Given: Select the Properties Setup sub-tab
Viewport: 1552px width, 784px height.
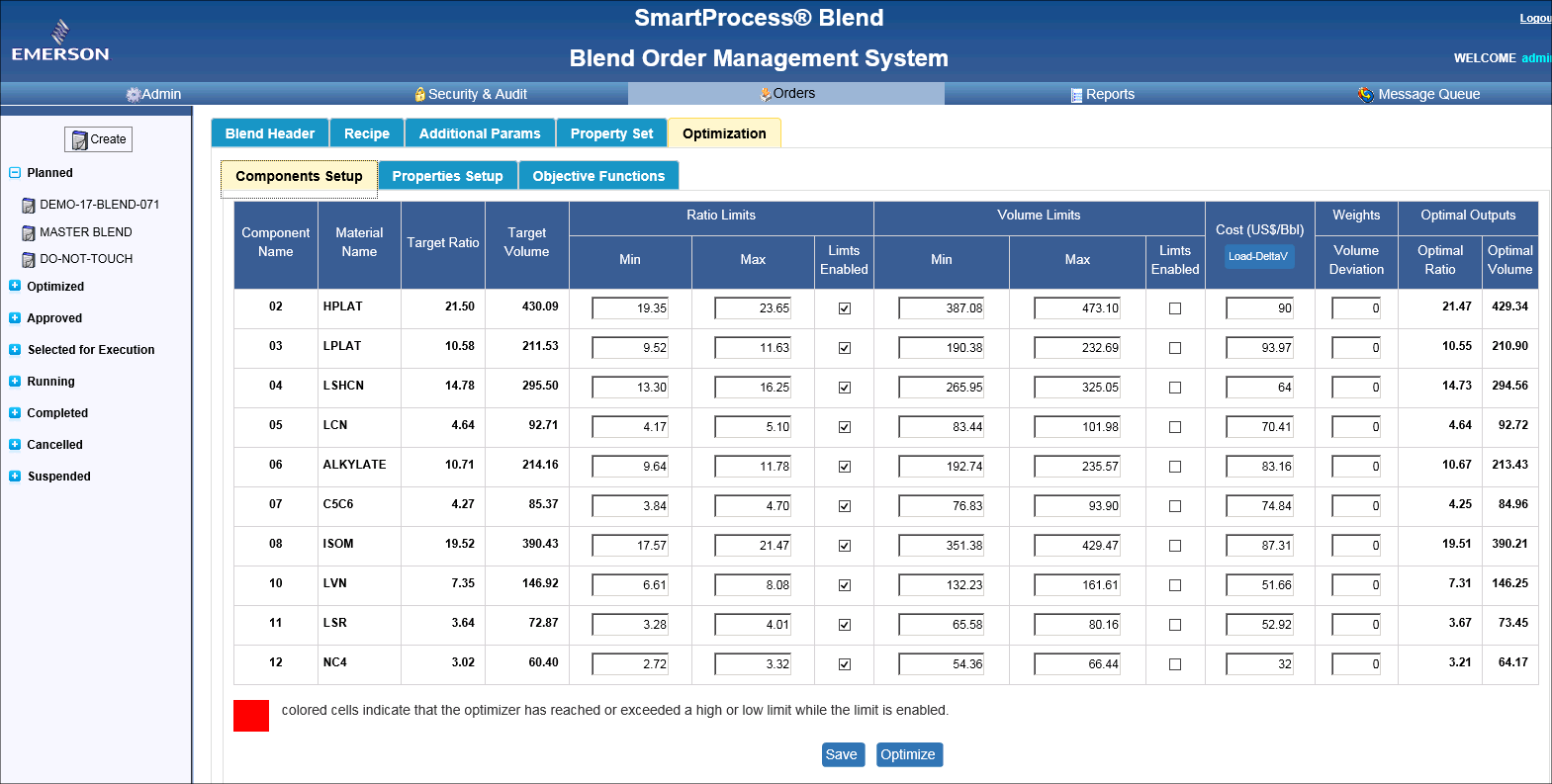Looking at the screenshot, I should [447, 176].
